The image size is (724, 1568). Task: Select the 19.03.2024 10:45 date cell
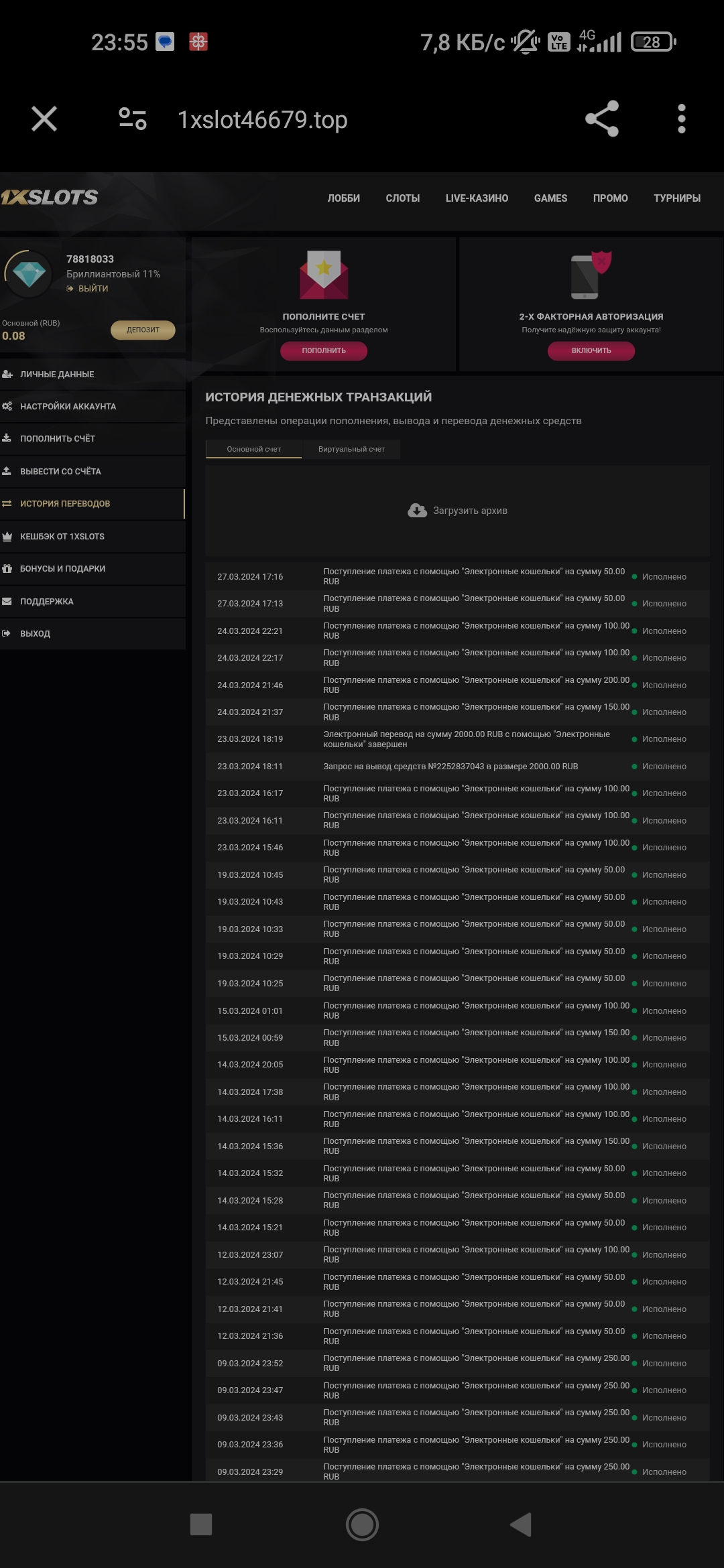click(x=250, y=875)
